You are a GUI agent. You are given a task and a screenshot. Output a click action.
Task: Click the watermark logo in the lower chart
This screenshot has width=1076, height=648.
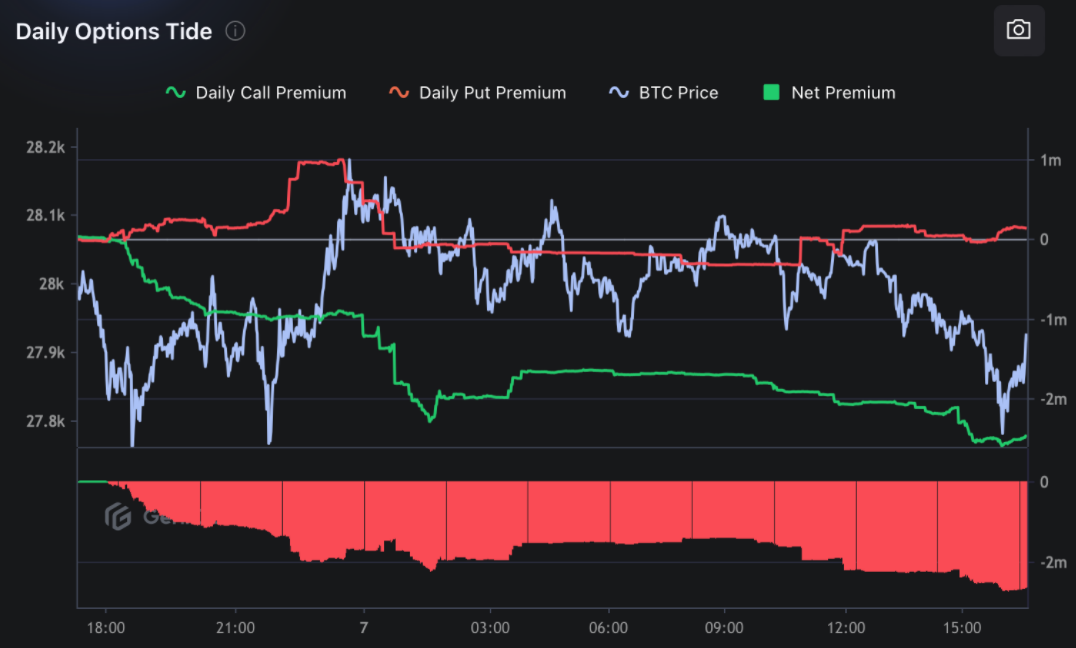click(x=119, y=517)
